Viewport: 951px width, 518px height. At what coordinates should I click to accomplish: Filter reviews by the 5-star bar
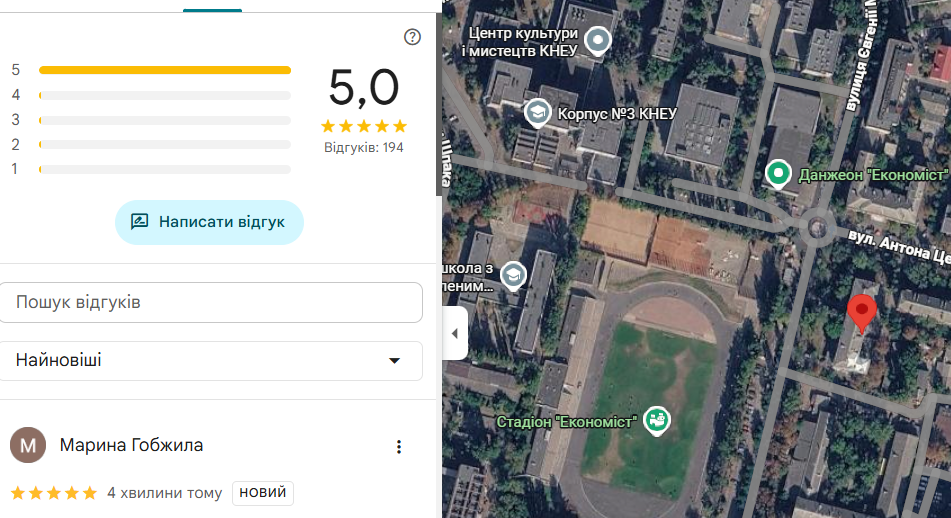click(165, 70)
